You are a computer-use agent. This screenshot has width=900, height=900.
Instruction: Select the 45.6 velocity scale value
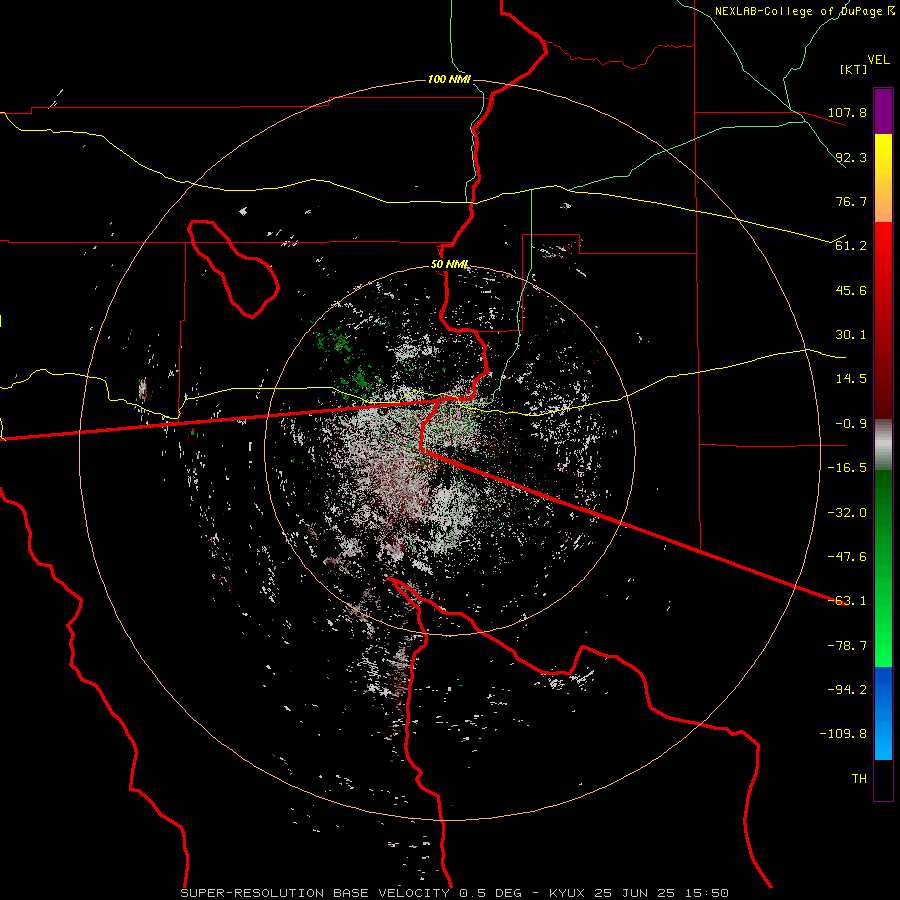click(x=851, y=290)
